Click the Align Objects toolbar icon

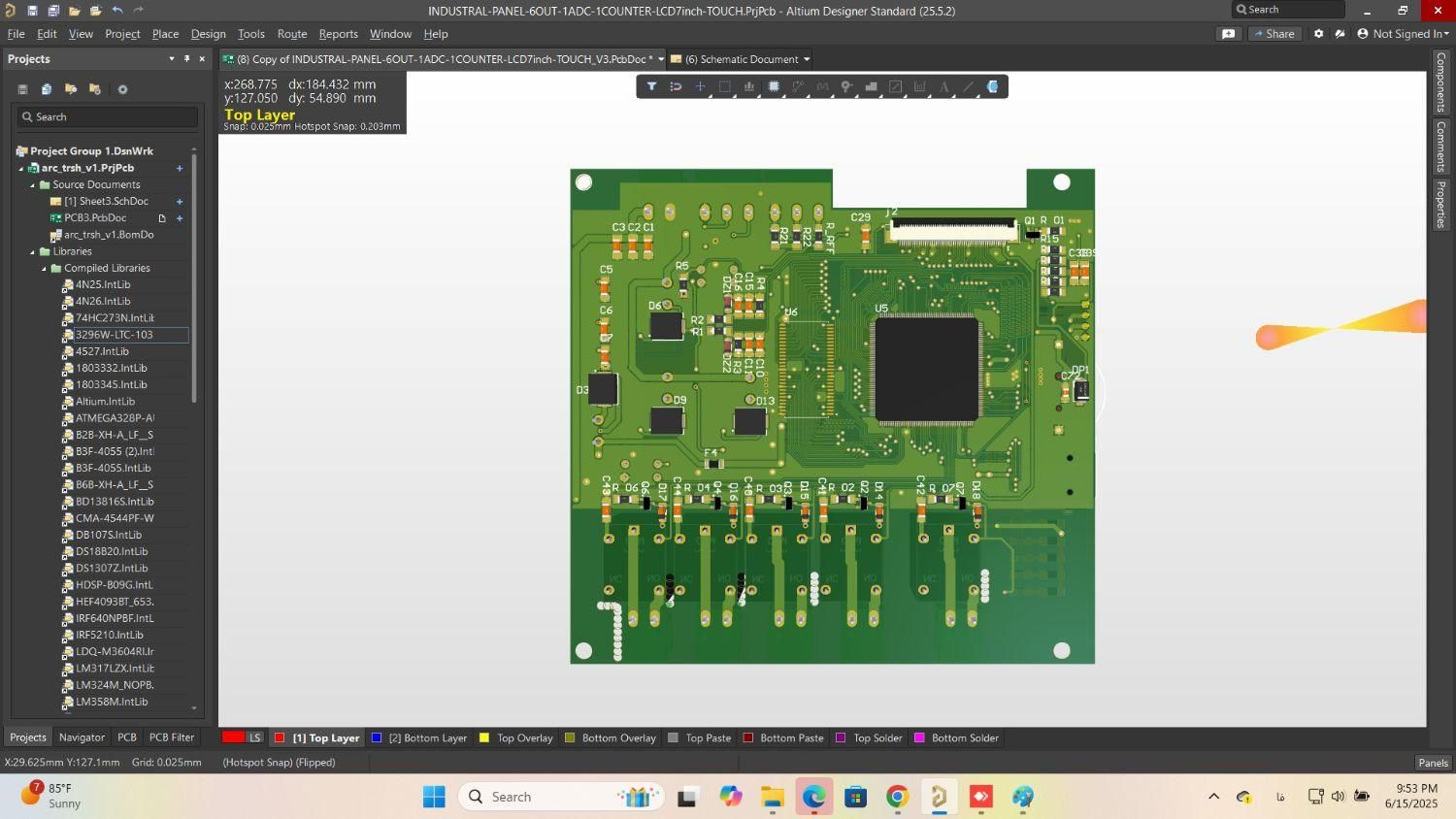tap(749, 86)
